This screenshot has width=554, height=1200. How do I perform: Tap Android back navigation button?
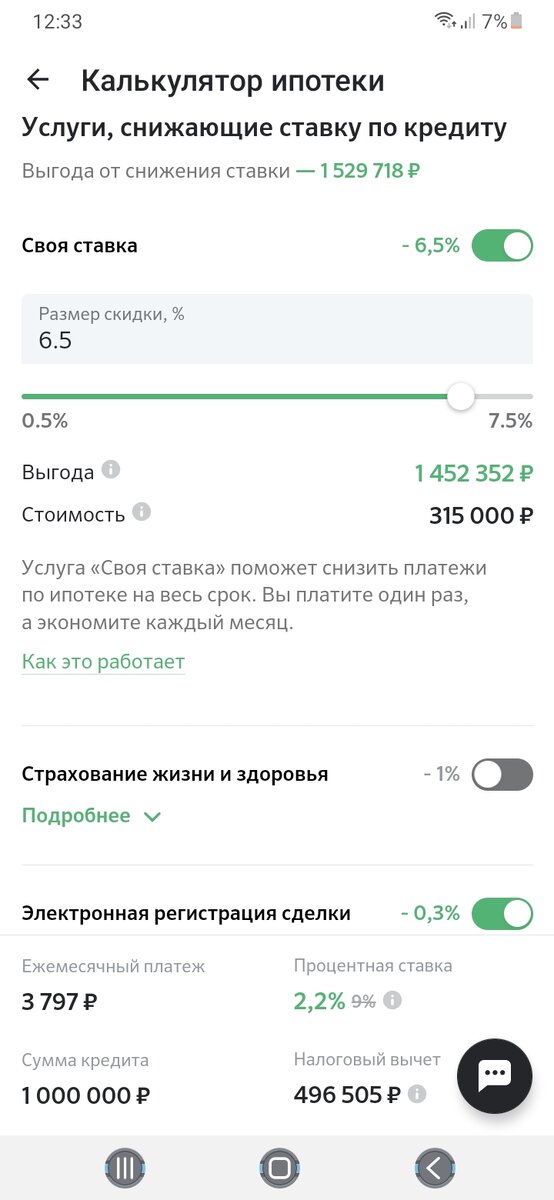tap(435, 1167)
